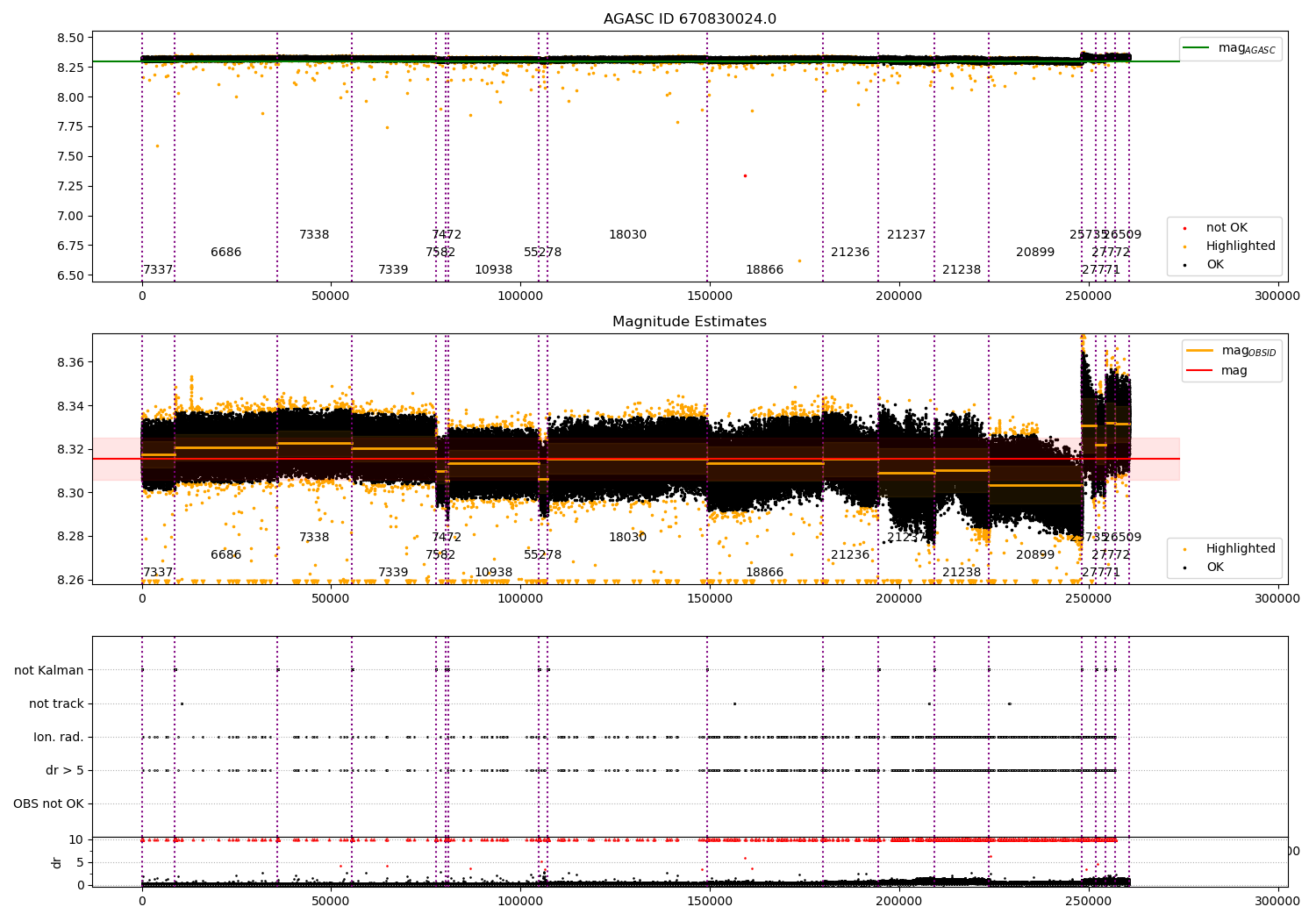Click the 6.50 y-axis tick label
The image size is (1316, 921).
pyautogui.click(x=71, y=275)
